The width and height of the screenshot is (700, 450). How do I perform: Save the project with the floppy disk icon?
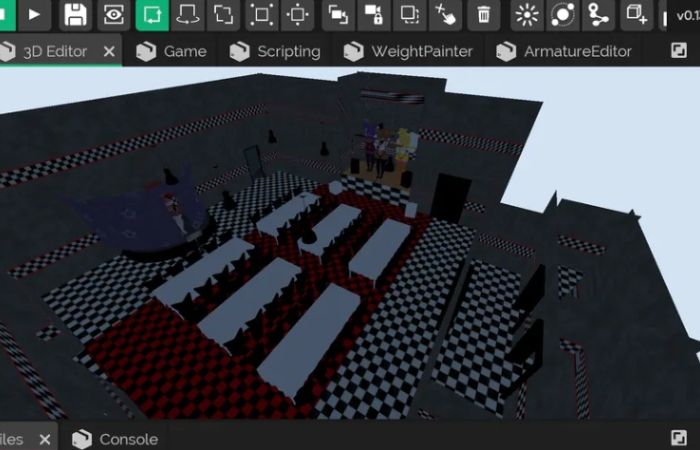point(75,15)
